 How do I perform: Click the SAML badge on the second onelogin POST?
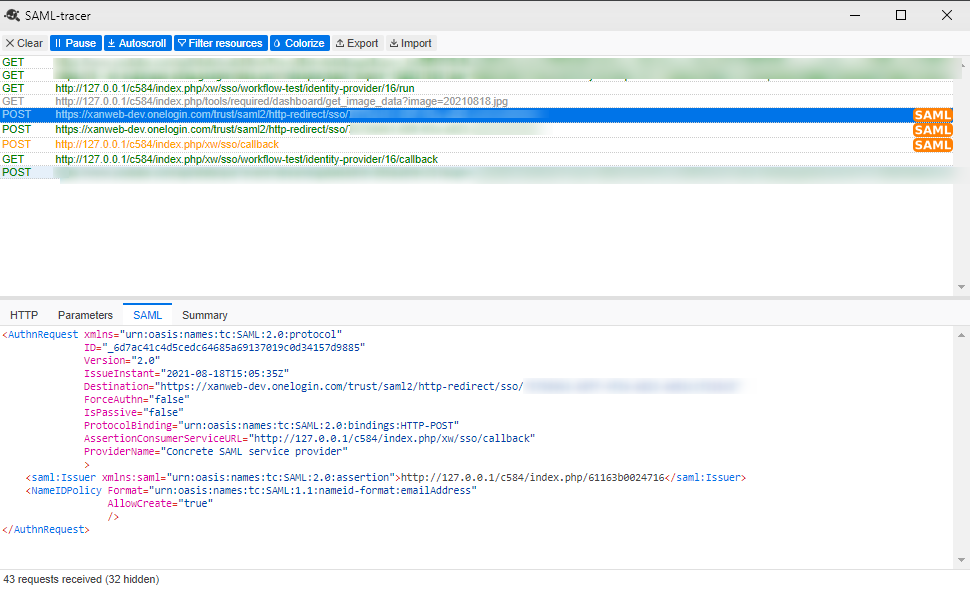coord(932,130)
